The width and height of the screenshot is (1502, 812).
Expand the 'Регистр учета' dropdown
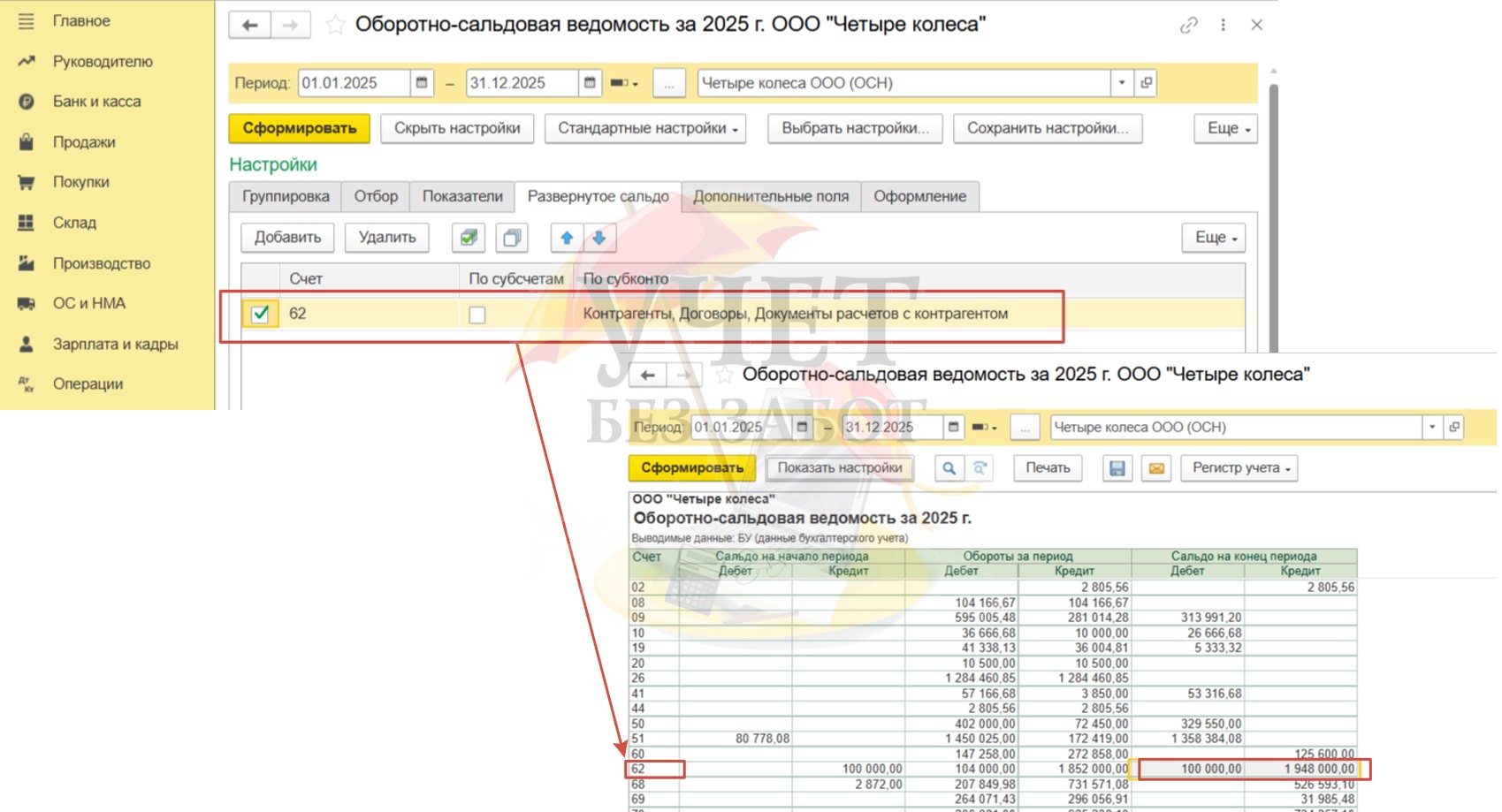[1239, 468]
